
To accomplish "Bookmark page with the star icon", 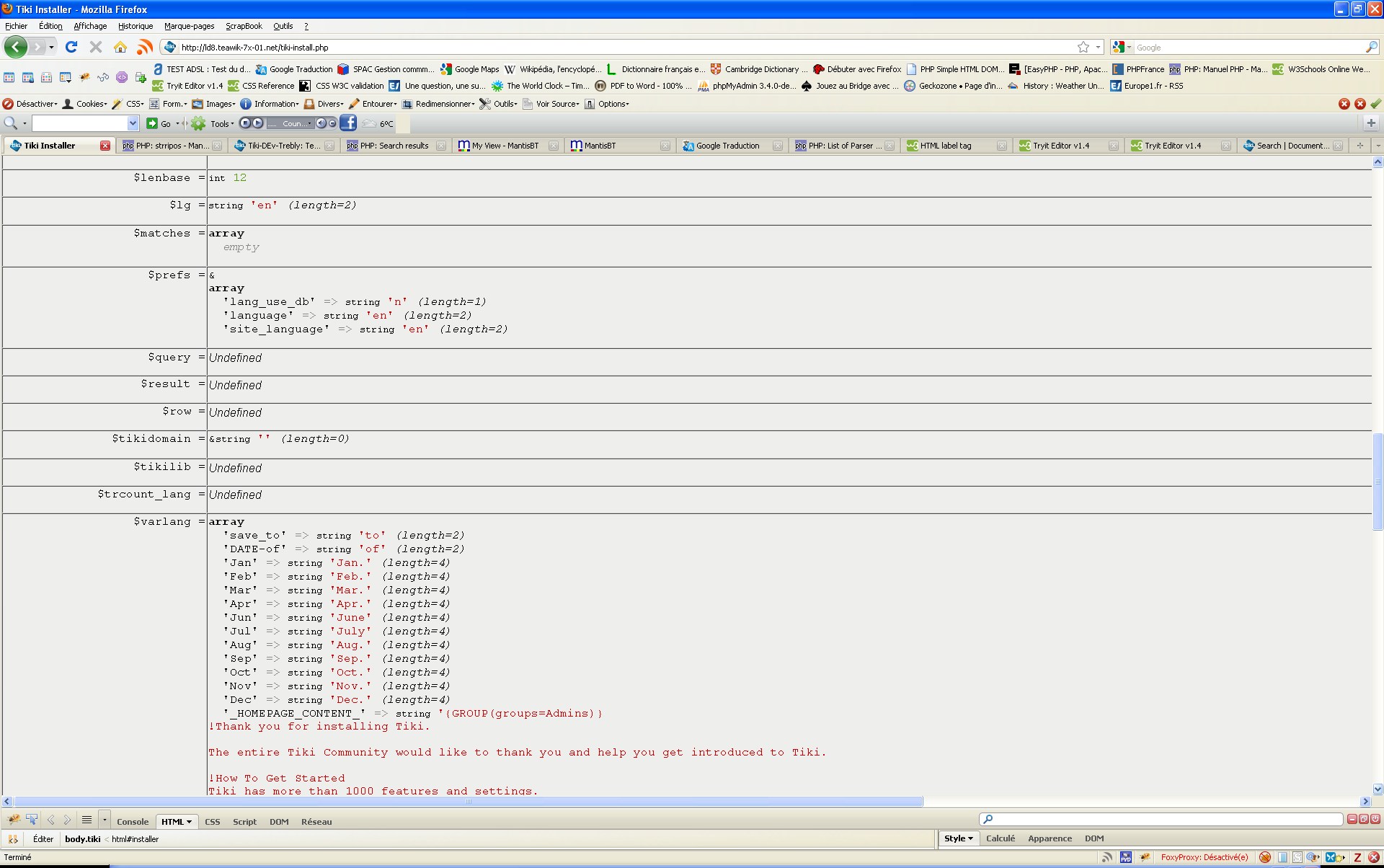I will [1083, 47].
